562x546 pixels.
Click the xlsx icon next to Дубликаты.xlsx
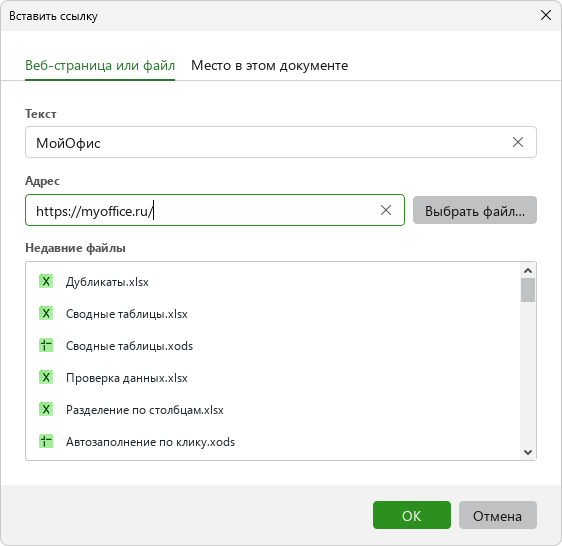click(46, 281)
